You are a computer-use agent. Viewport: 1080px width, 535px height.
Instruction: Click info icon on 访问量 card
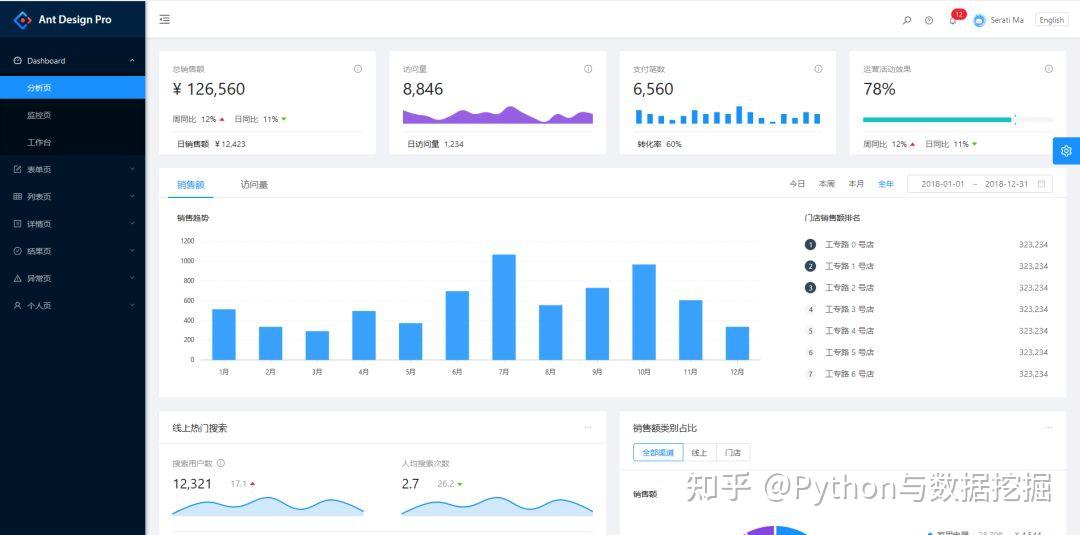[588, 69]
